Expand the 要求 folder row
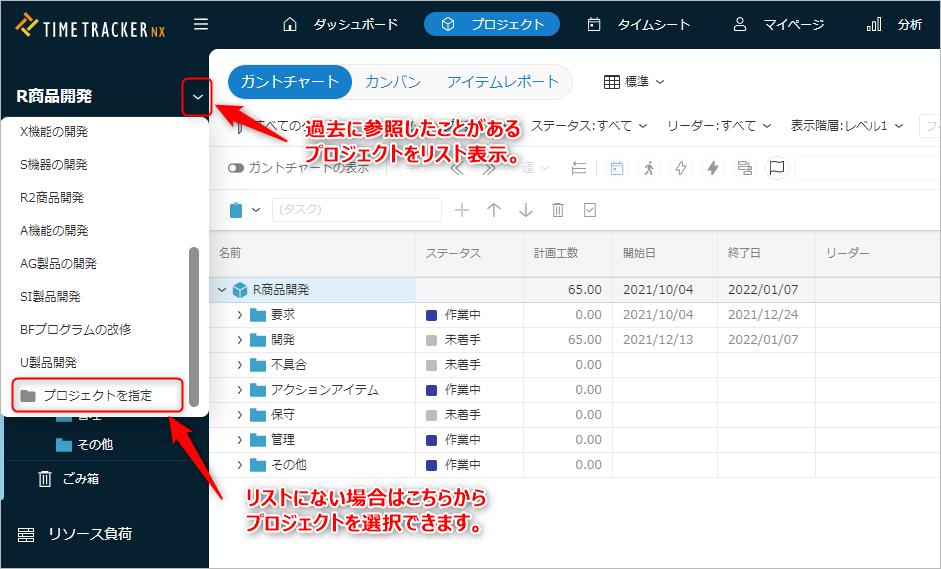 click(x=240, y=315)
